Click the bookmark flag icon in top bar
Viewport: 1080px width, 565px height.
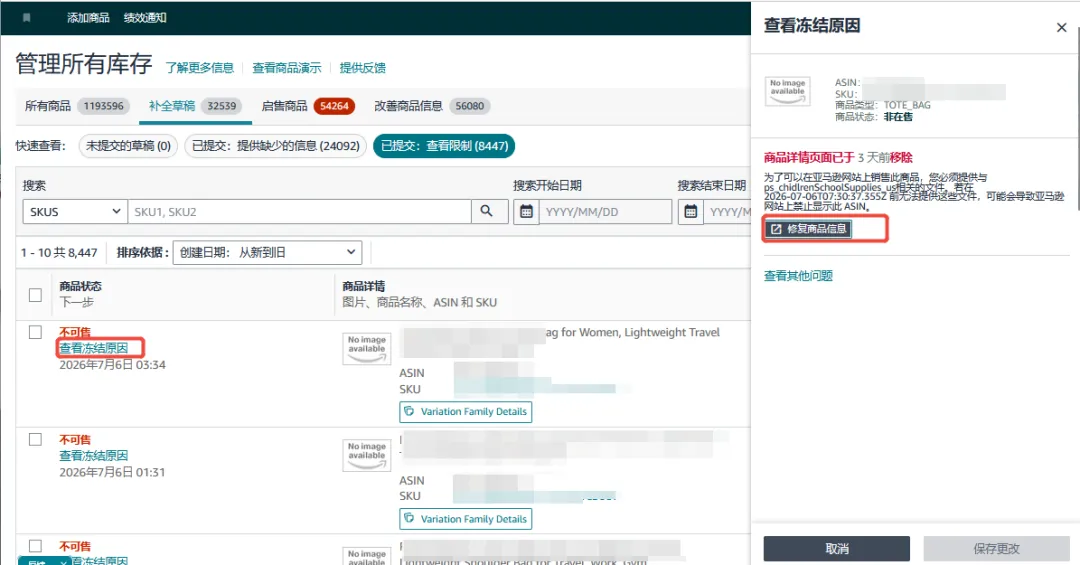[x=27, y=18]
